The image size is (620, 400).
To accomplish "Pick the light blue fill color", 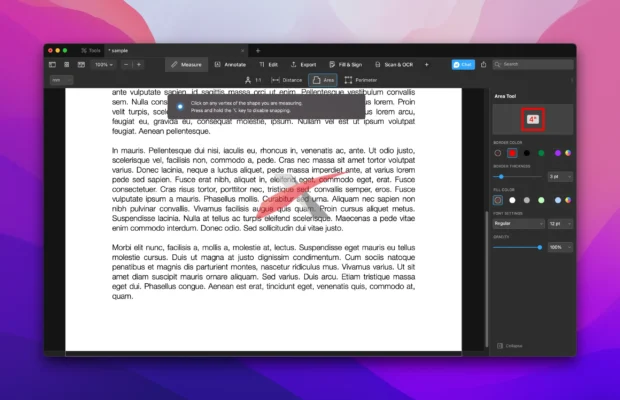I will click(558, 200).
